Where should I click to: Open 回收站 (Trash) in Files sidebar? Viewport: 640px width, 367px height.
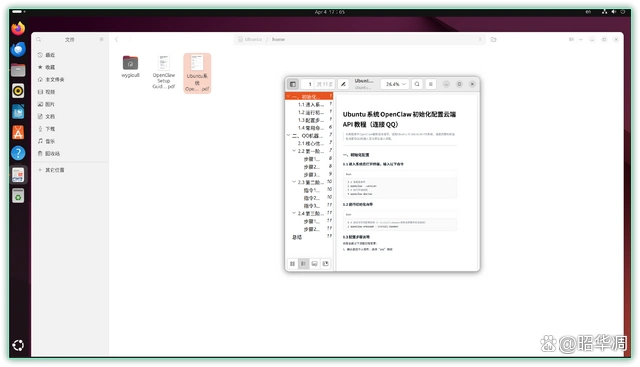pos(70,153)
